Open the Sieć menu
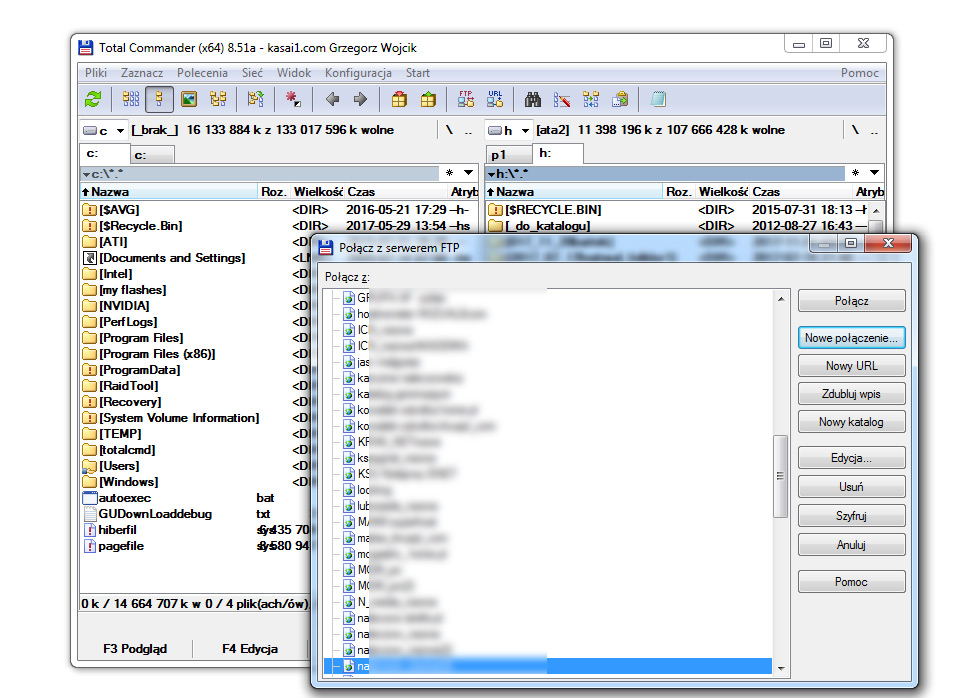Image resolution: width=960 pixels, height=698 pixels. click(x=252, y=73)
